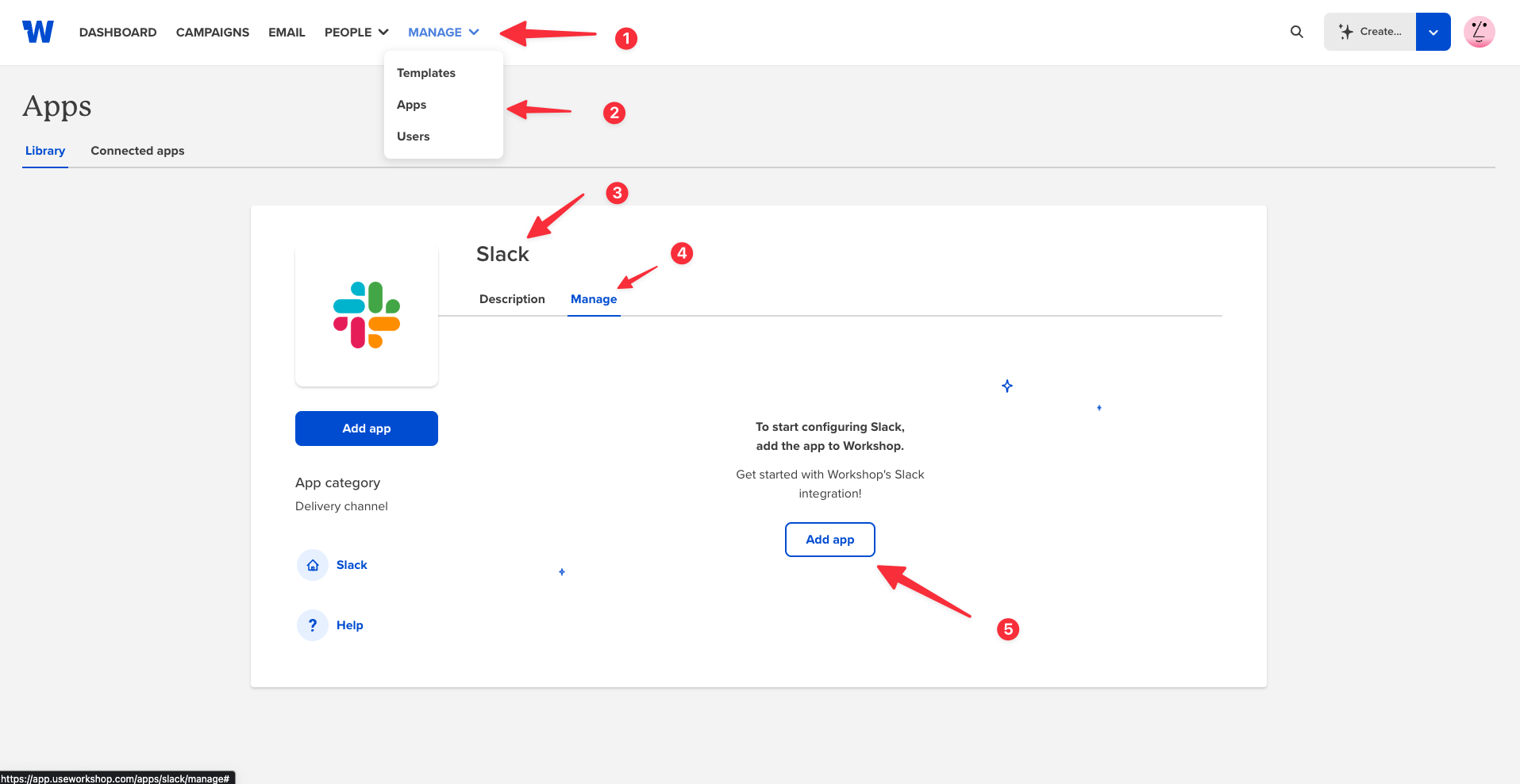Open the Help link
The image size is (1520, 784).
350,625
